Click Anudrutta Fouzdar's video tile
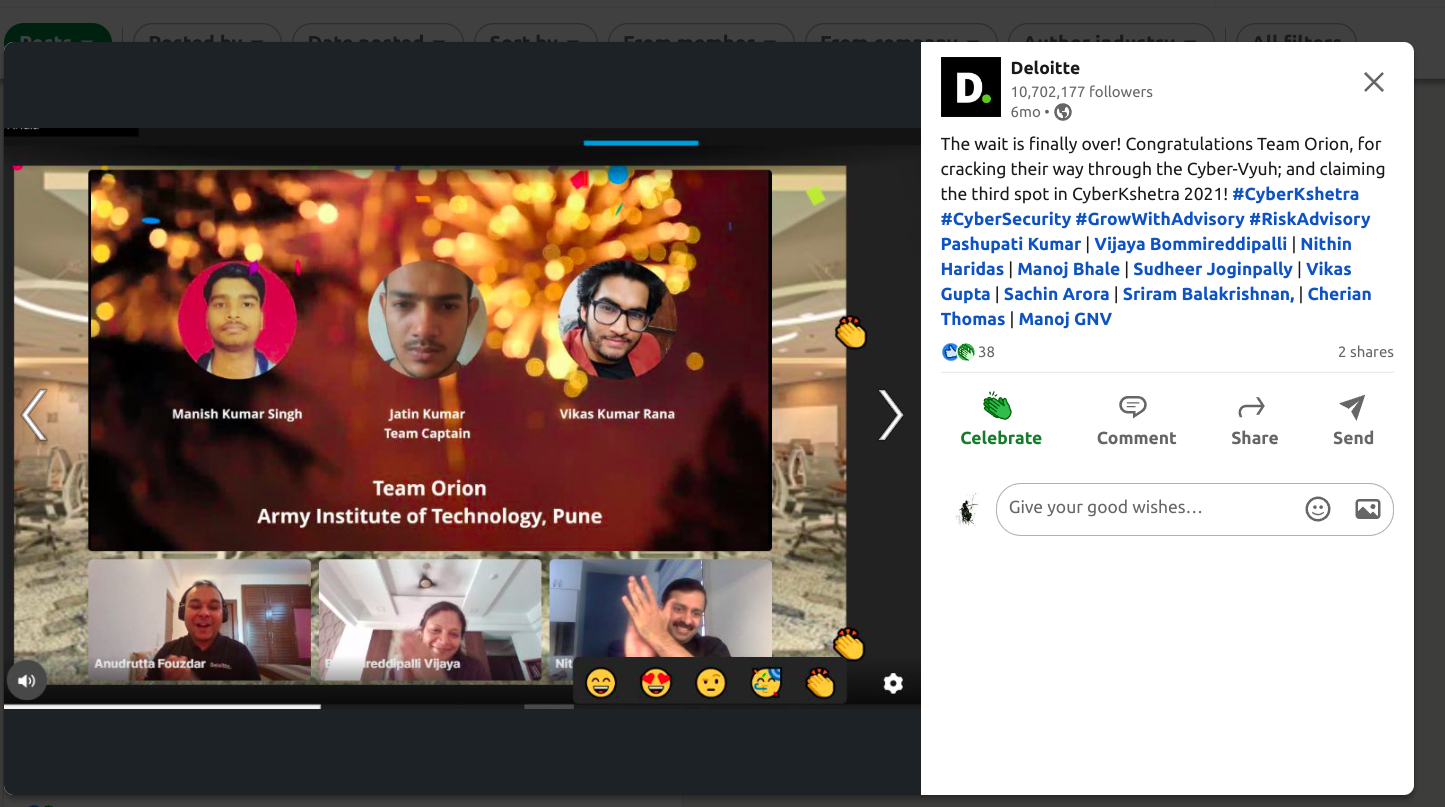The image size is (1445, 807). point(199,620)
